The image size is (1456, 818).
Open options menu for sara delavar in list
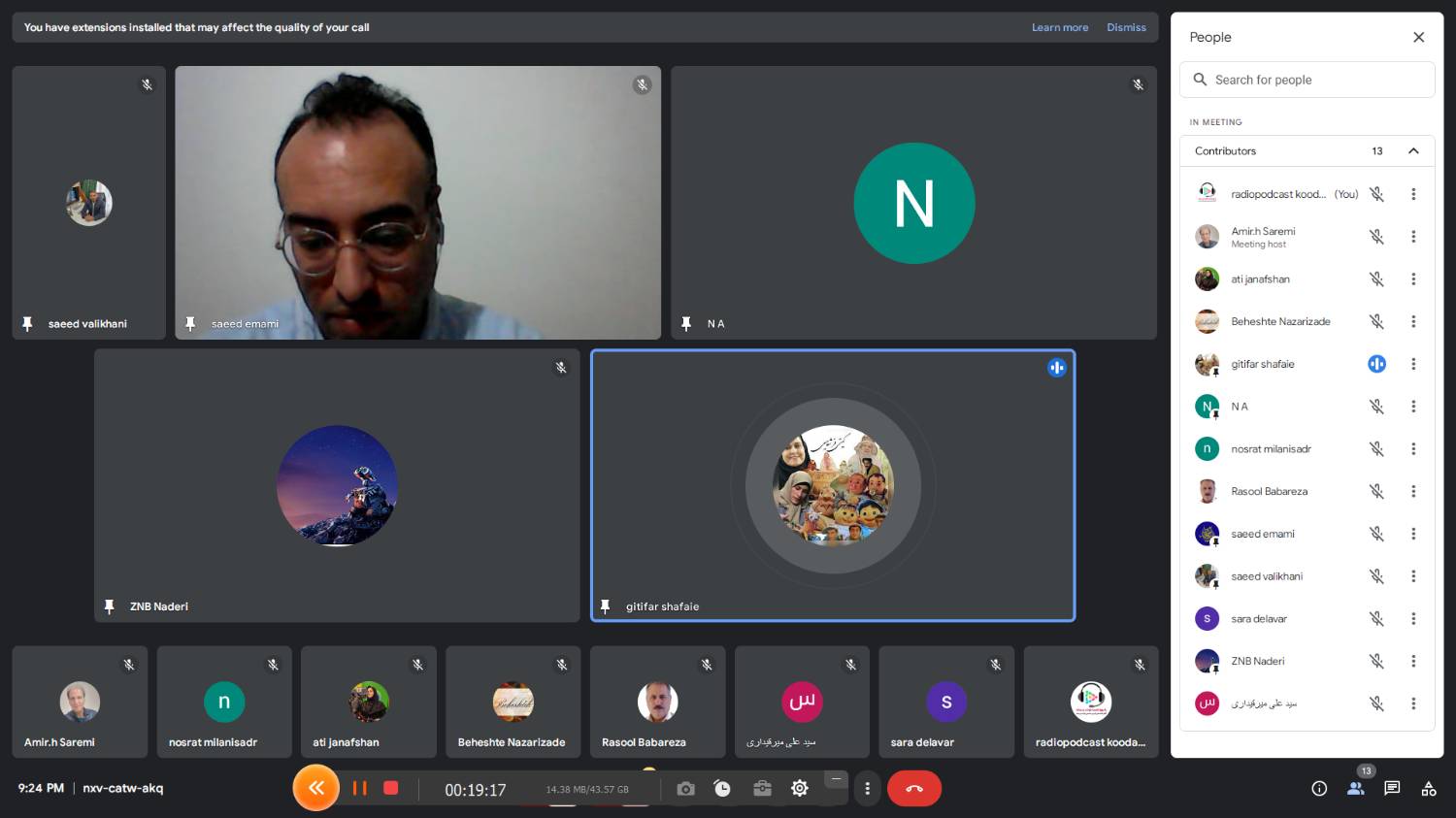tap(1413, 619)
